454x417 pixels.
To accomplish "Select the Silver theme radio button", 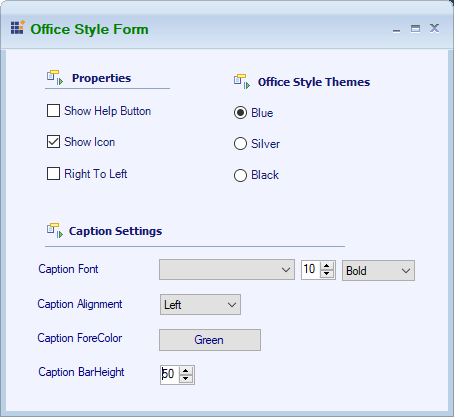I will click(x=240, y=144).
